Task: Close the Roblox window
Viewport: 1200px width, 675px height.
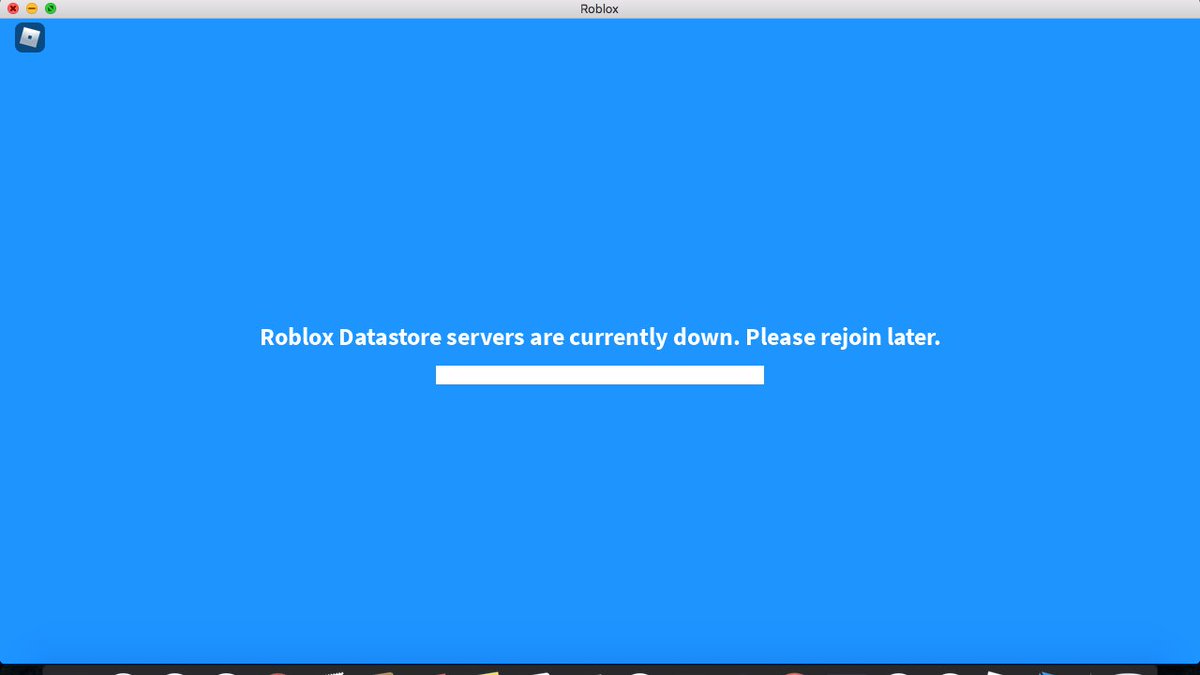Action: [13, 9]
